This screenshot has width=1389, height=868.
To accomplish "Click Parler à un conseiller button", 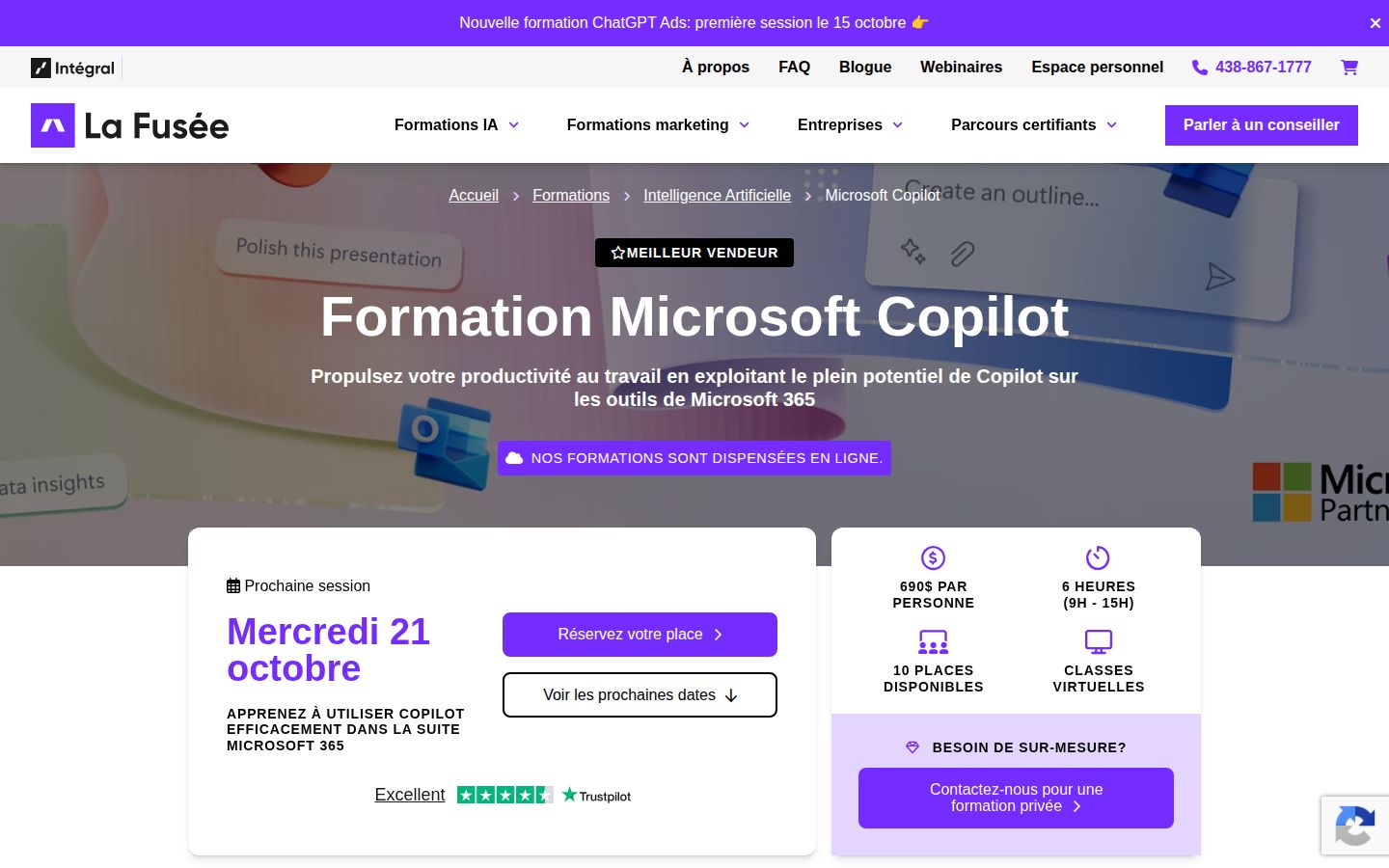I will point(1262,125).
